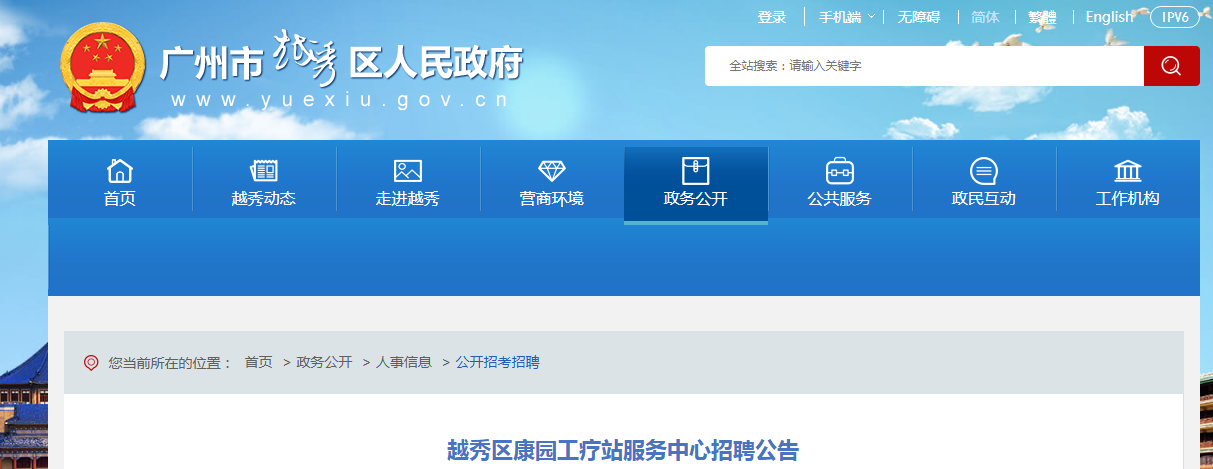Click the red magnifier search button

[1171, 66]
